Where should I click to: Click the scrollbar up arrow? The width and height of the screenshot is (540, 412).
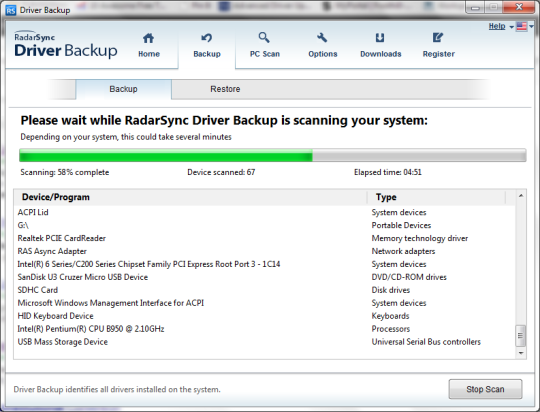[x=521, y=196]
